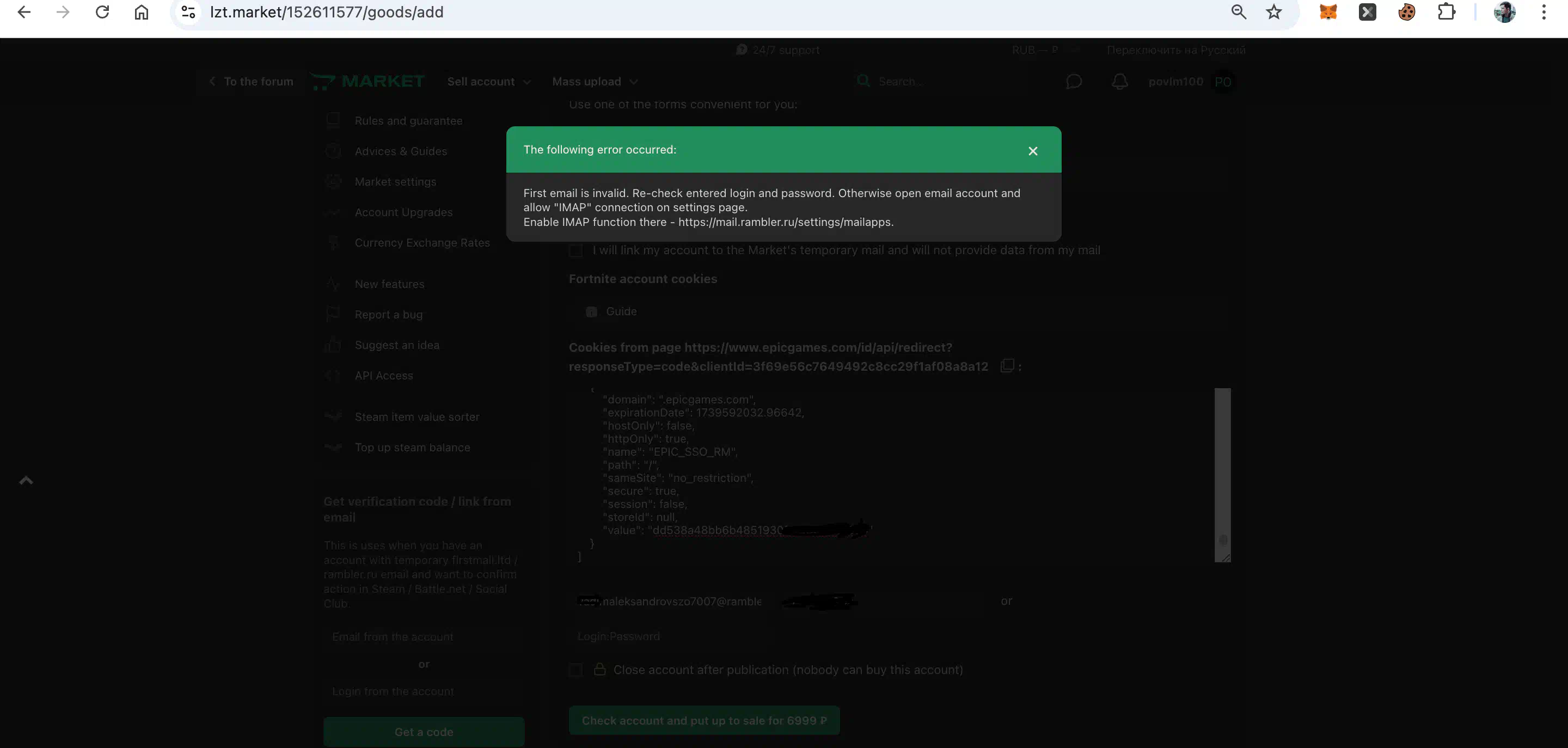Open the conversations chat icon
This screenshot has height=748, width=1568.
[1074, 82]
